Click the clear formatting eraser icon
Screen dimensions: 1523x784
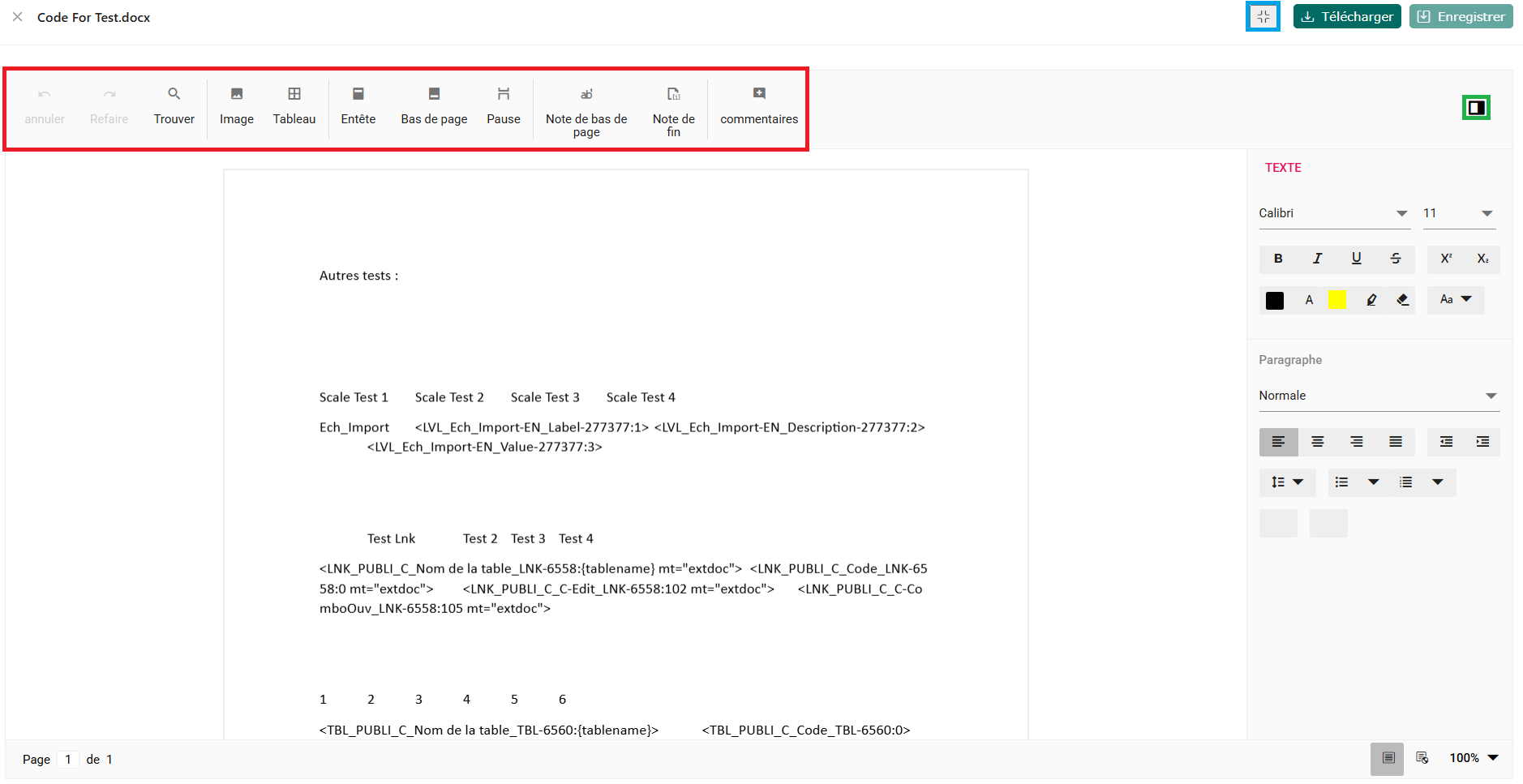[1402, 300]
